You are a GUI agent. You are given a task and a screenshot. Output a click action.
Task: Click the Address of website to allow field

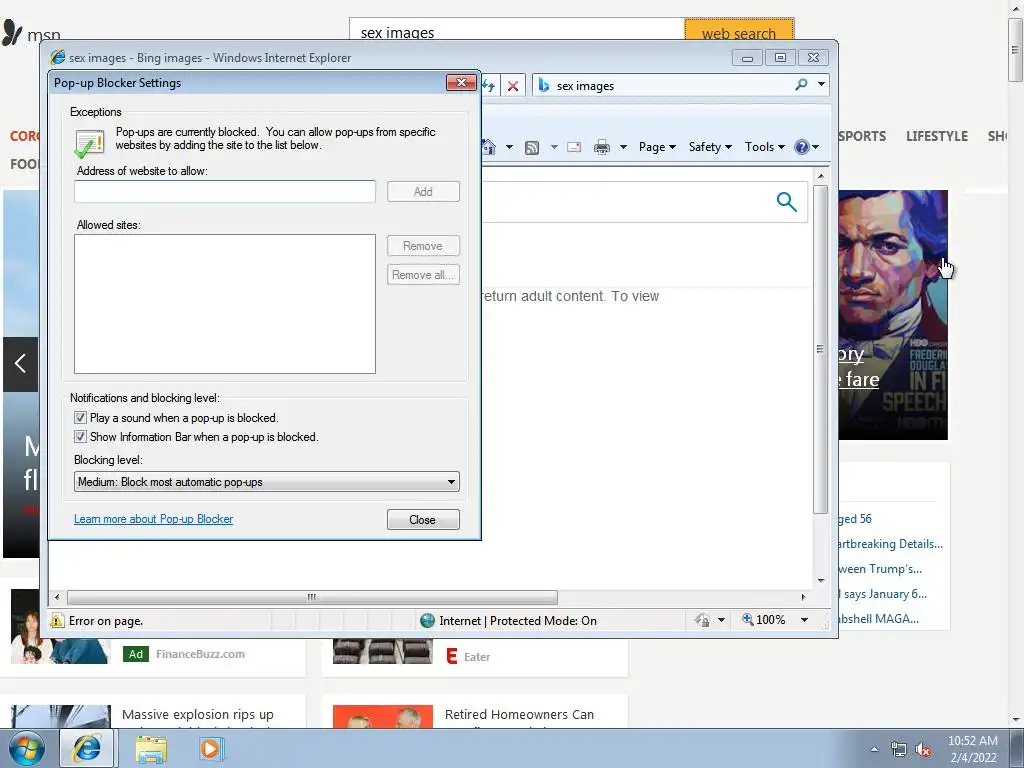click(225, 191)
